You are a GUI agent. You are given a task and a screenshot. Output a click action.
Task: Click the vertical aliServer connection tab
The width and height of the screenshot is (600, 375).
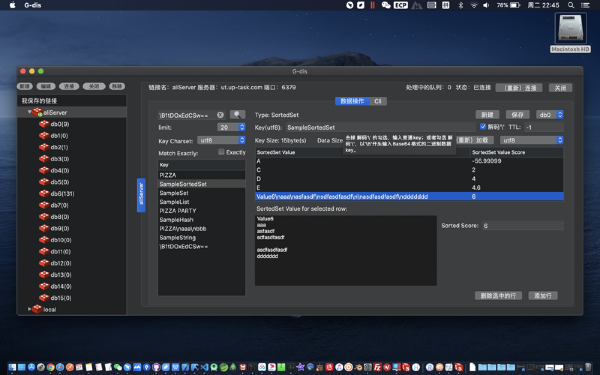pos(141,195)
